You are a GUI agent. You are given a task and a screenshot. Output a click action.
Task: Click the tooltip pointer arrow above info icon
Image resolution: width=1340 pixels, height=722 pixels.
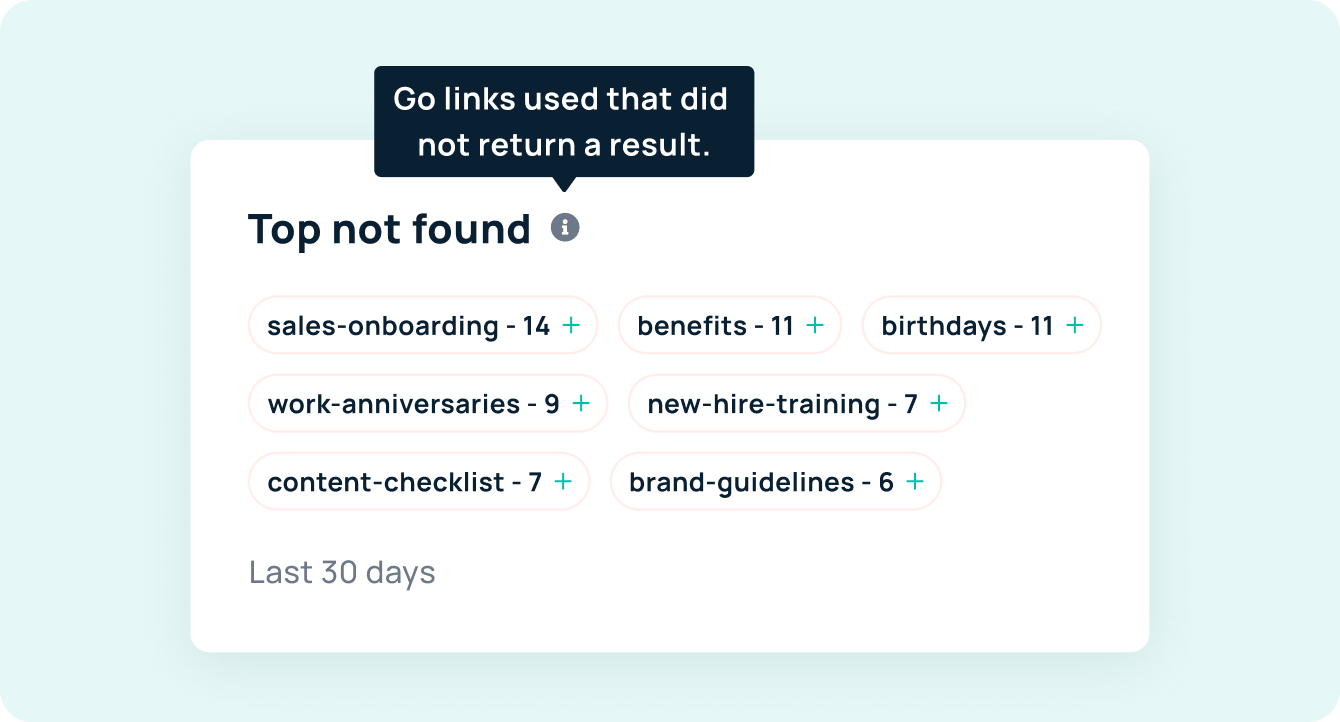click(x=565, y=184)
